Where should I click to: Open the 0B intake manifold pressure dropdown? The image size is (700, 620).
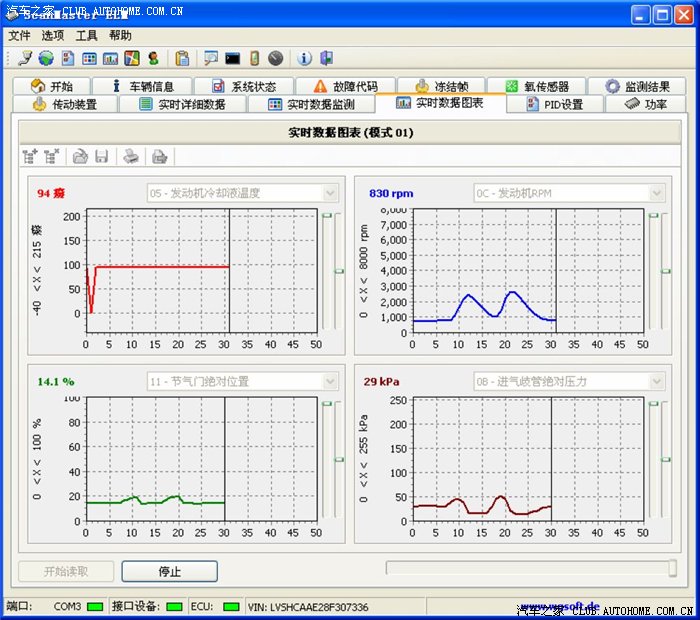pyautogui.click(x=657, y=381)
